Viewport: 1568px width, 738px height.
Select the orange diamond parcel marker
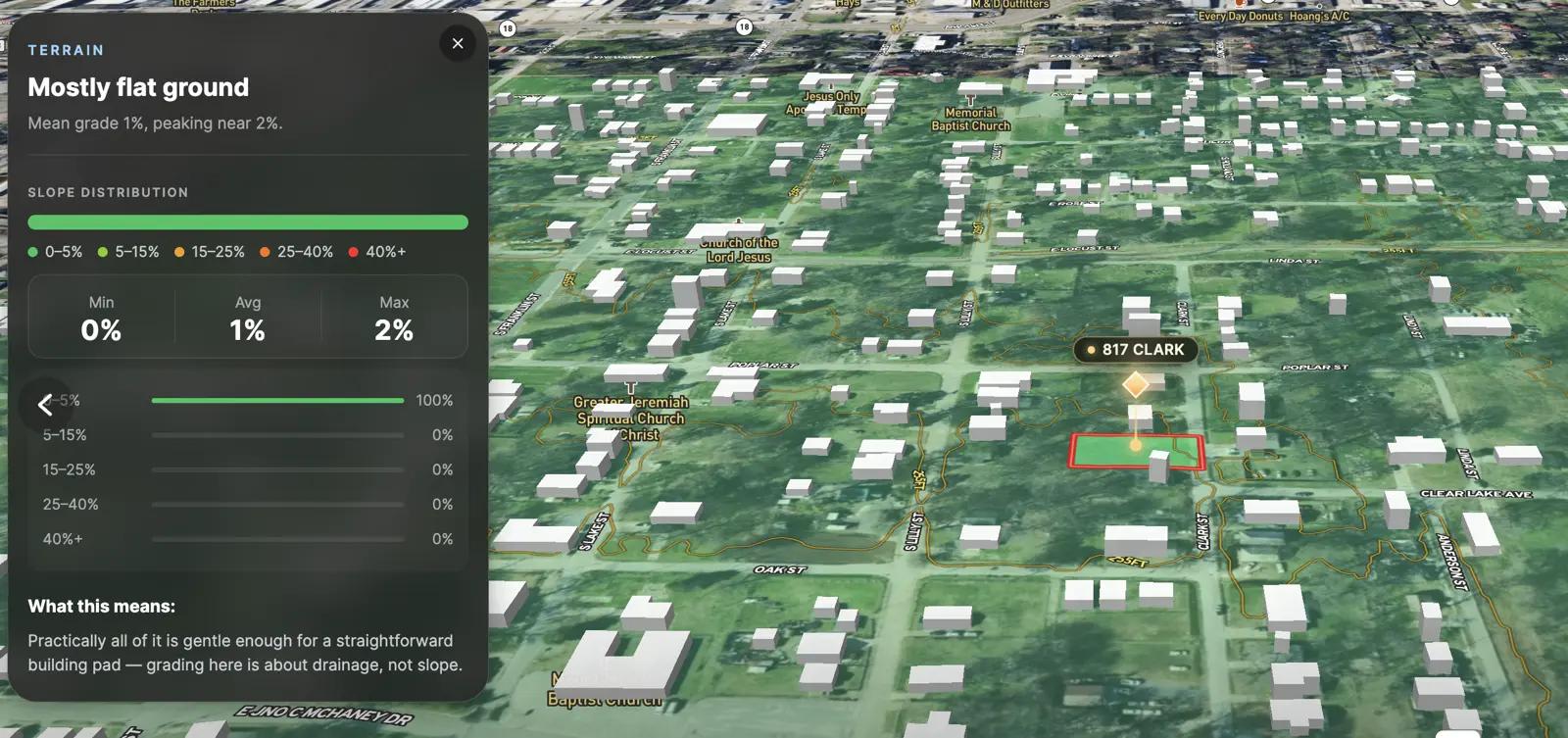(x=1135, y=385)
